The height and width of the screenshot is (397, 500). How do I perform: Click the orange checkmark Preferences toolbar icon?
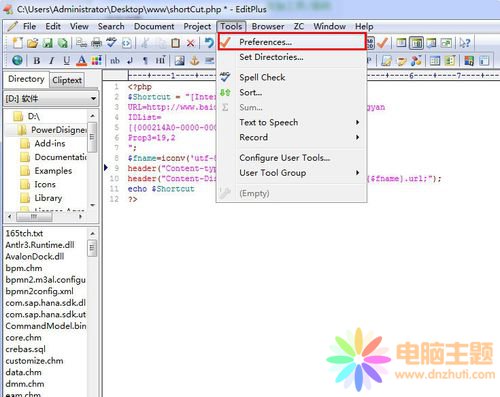point(382,43)
